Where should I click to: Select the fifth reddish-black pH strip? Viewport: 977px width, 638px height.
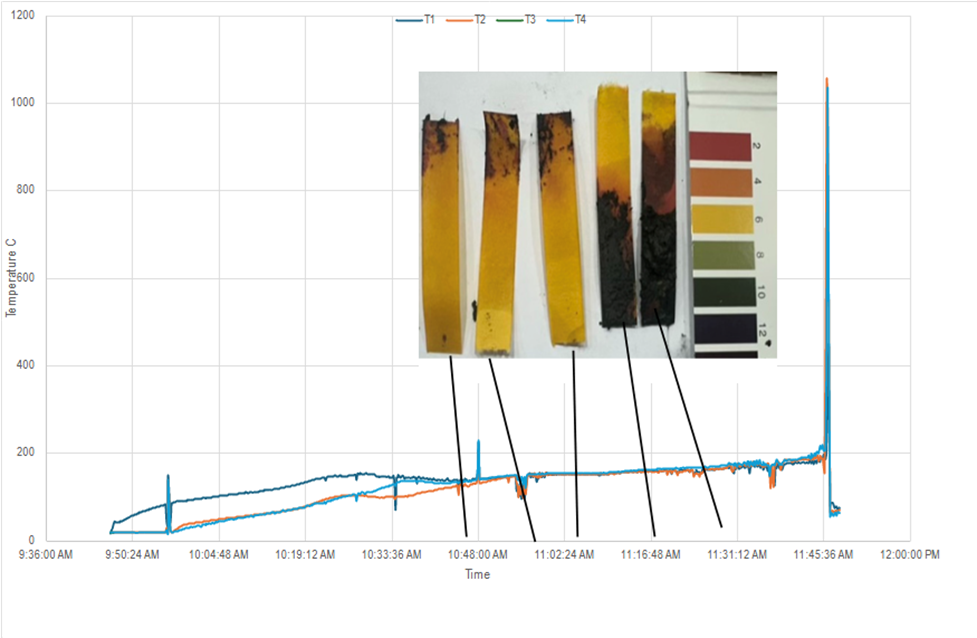tap(659, 207)
